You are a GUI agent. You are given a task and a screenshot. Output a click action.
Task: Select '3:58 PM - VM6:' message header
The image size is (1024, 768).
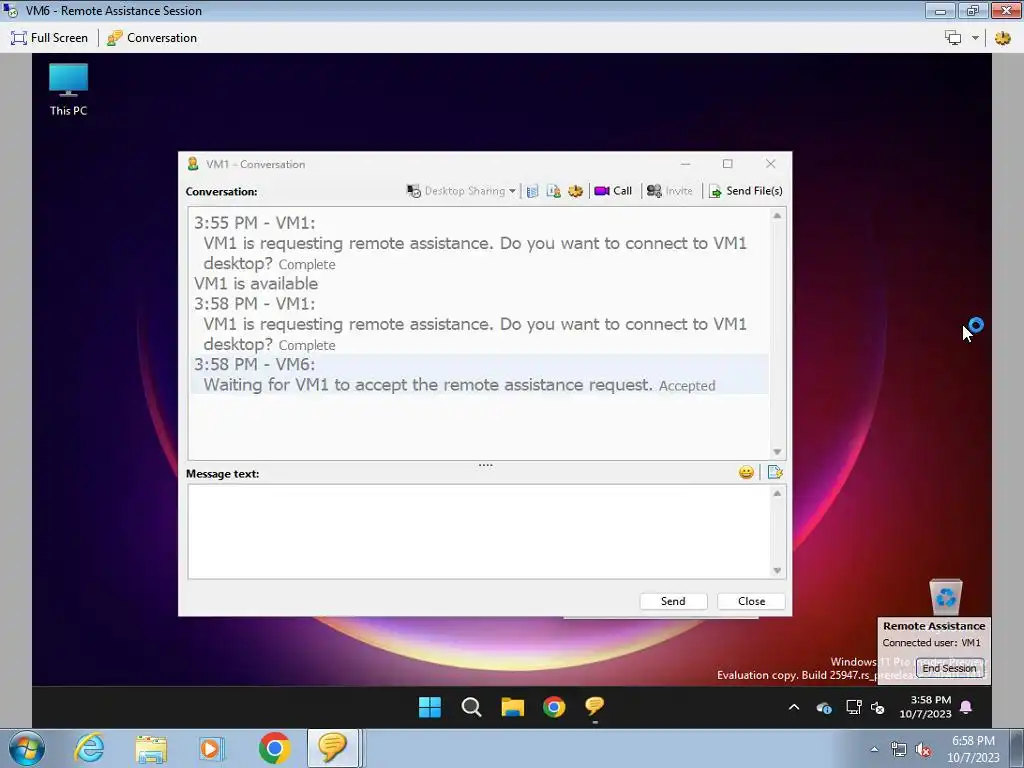[255, 364]
